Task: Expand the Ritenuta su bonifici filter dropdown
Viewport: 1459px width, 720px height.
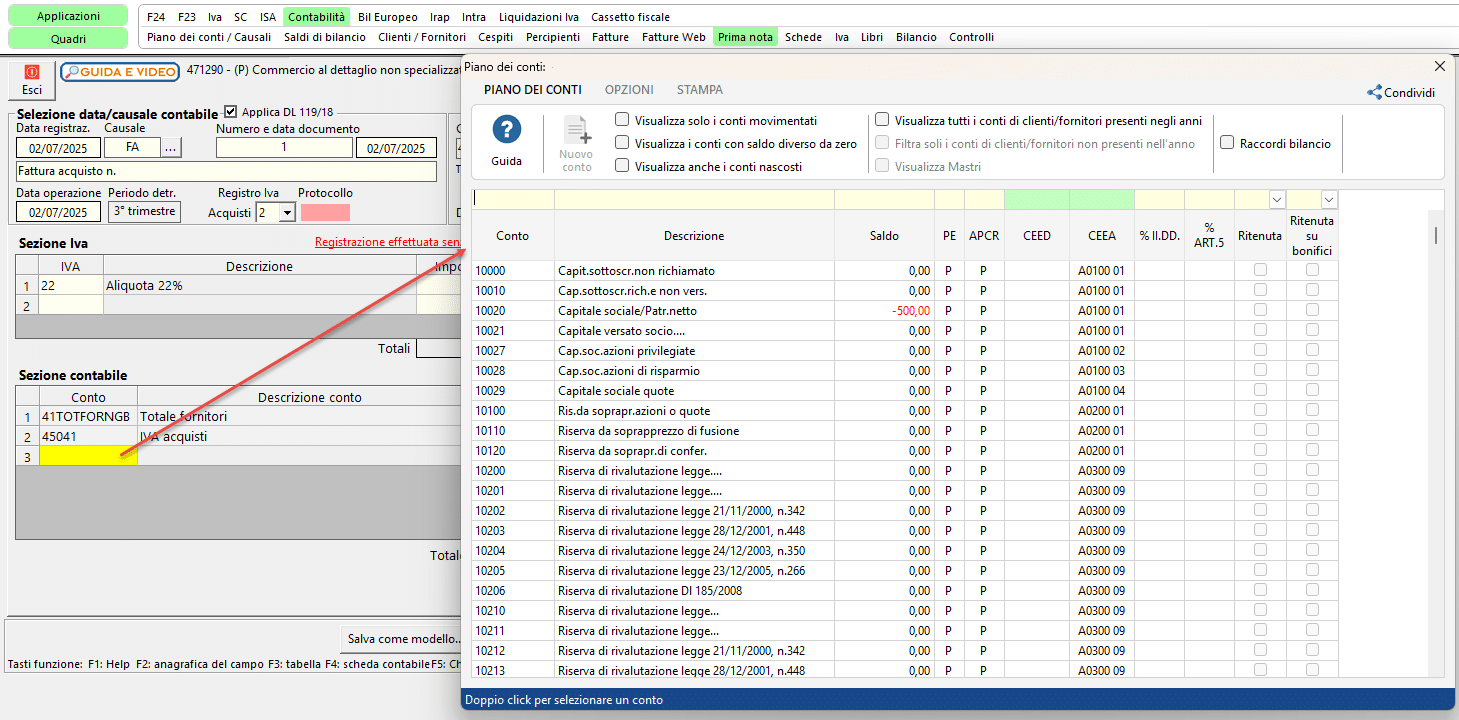Action: [x=1329, y=200]
